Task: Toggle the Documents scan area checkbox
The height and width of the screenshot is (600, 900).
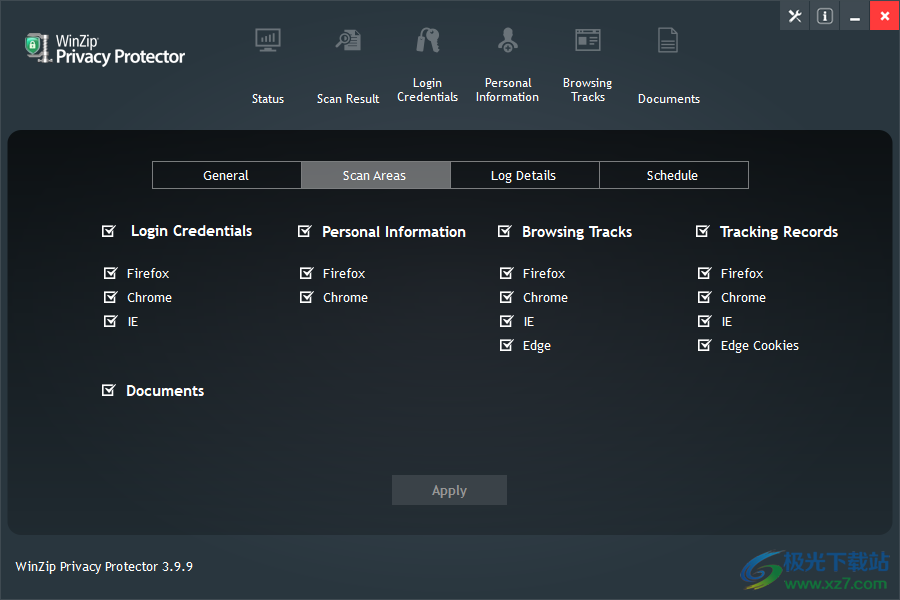Action: (x=108, y=390)
